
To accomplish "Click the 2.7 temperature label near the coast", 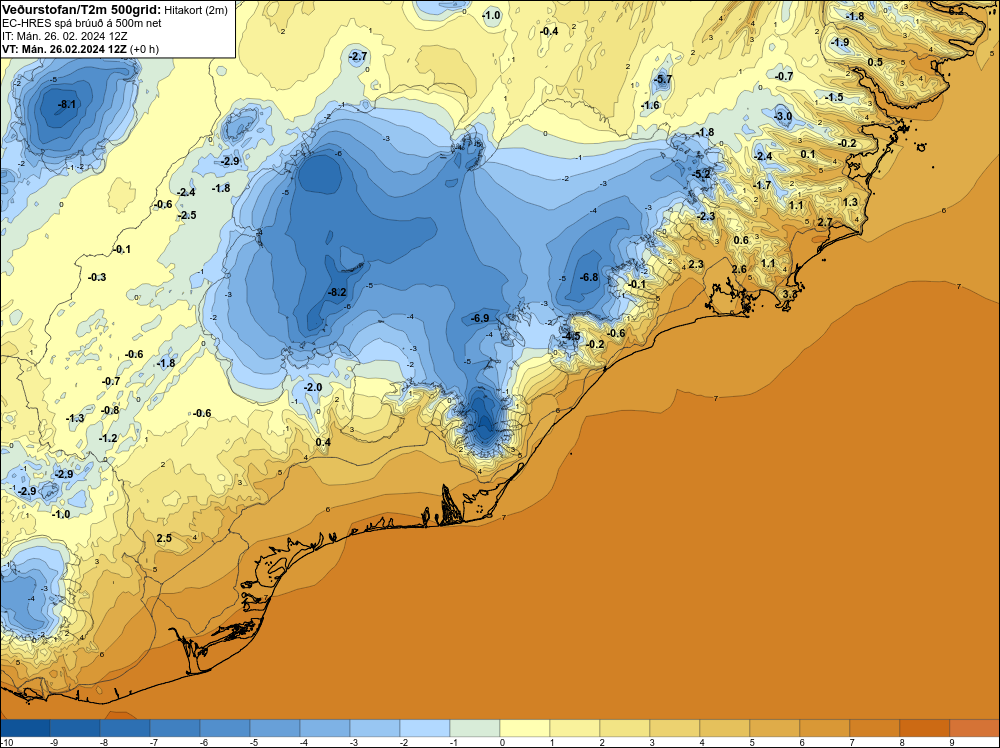I will pos(825,222).
